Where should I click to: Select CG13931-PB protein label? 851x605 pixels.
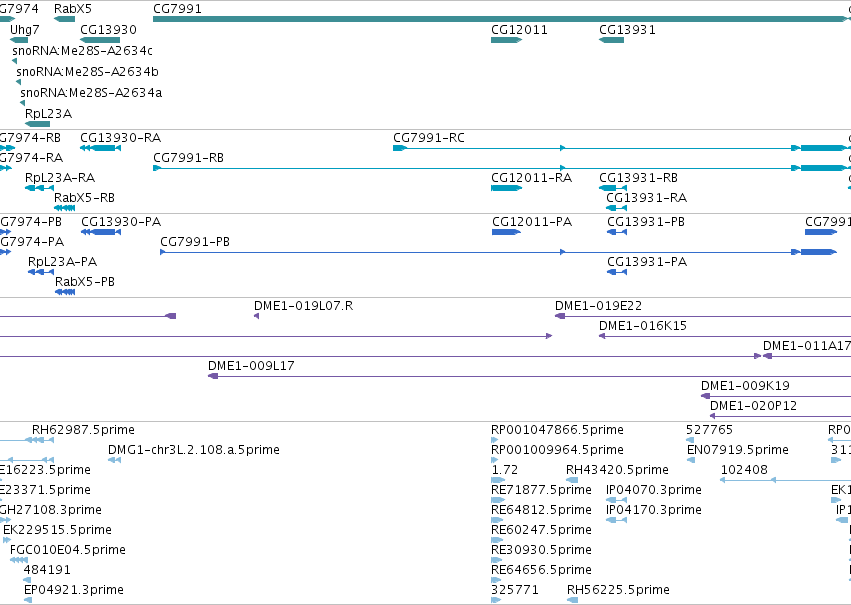(646, 222)
